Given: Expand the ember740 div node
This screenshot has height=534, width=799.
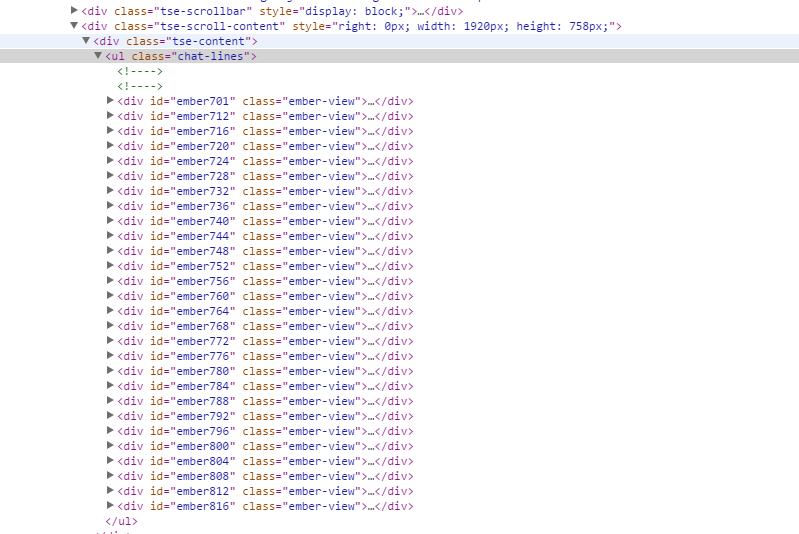Looking at the screenshot, I should coord(110,220).
